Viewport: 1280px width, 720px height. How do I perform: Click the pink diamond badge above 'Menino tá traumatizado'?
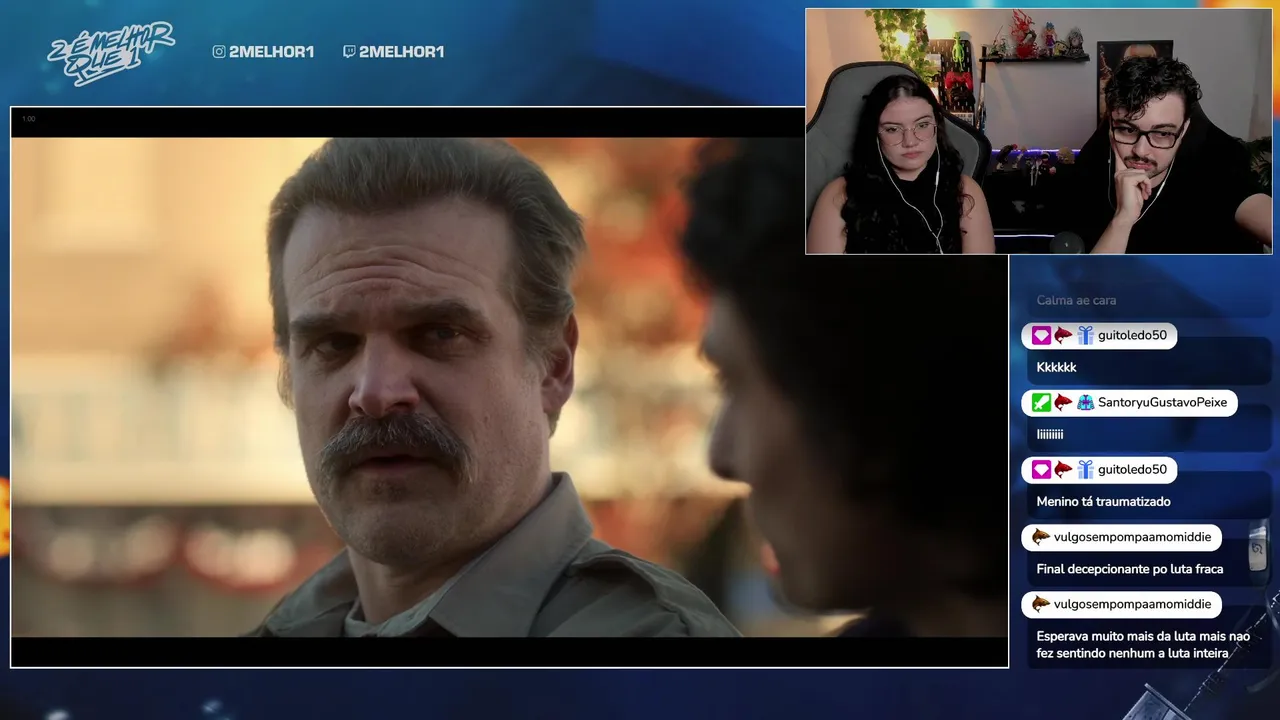coord(1041,470)
